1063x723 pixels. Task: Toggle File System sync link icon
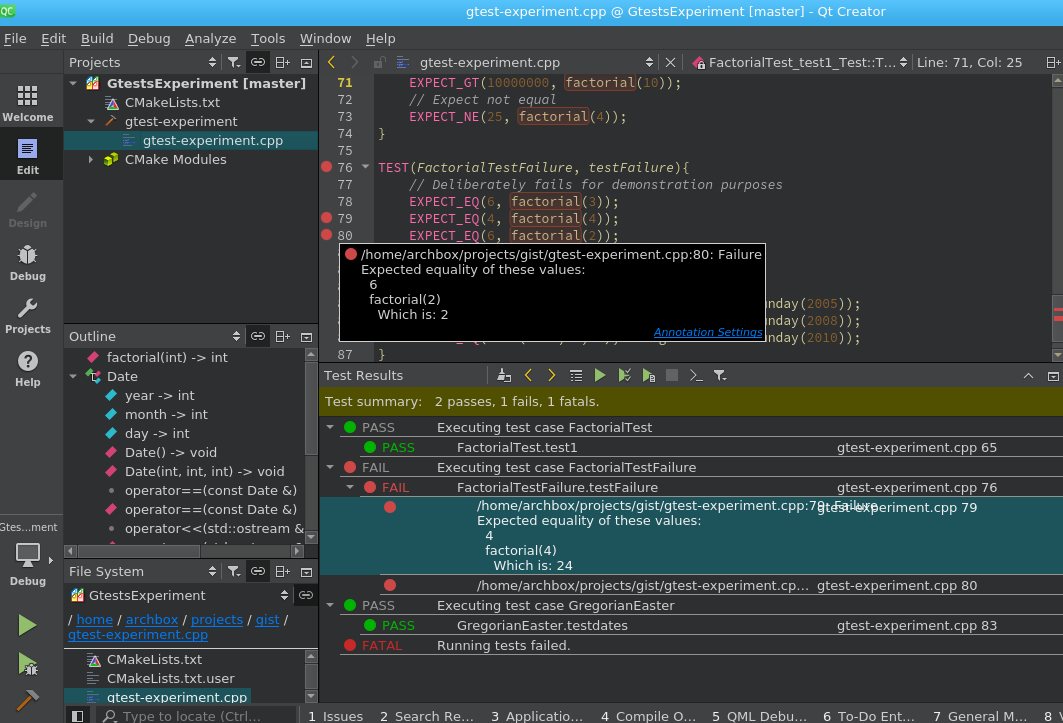point(258,572)
